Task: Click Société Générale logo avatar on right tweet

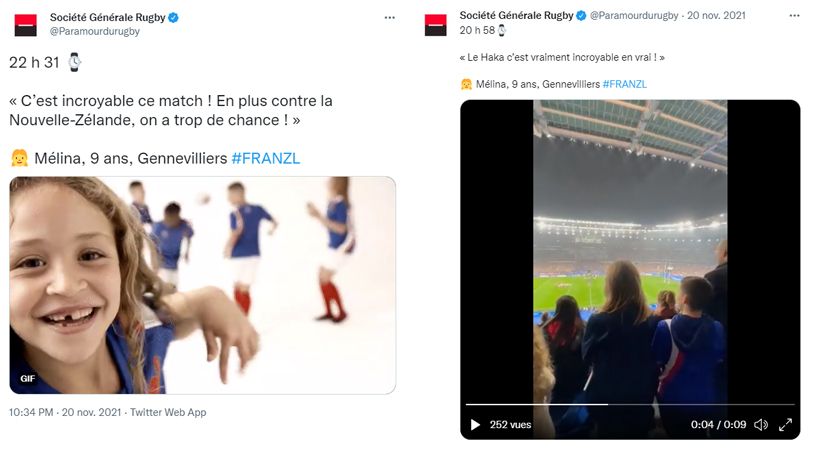Action: (436, 25)
